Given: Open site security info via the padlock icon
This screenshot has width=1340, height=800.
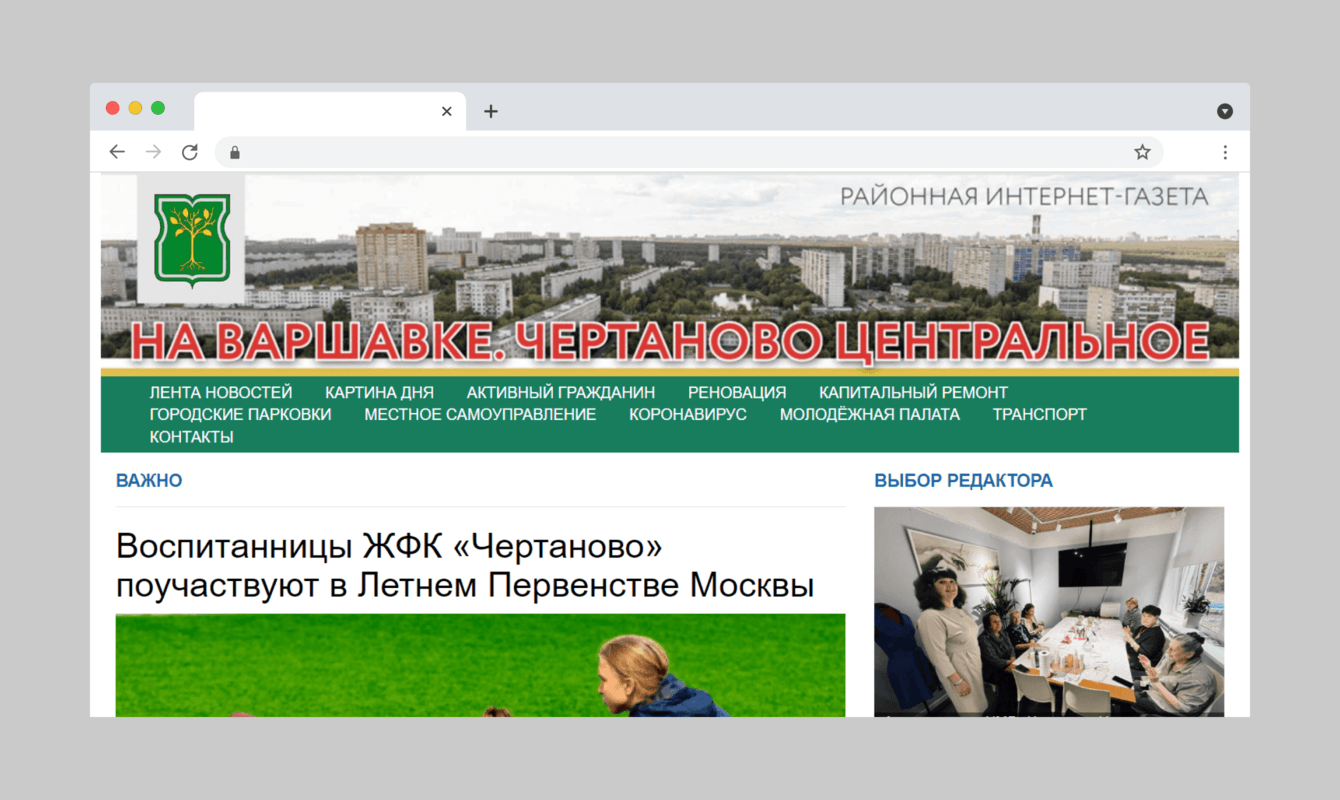Looking at the screenshot, I should point(234,152).
